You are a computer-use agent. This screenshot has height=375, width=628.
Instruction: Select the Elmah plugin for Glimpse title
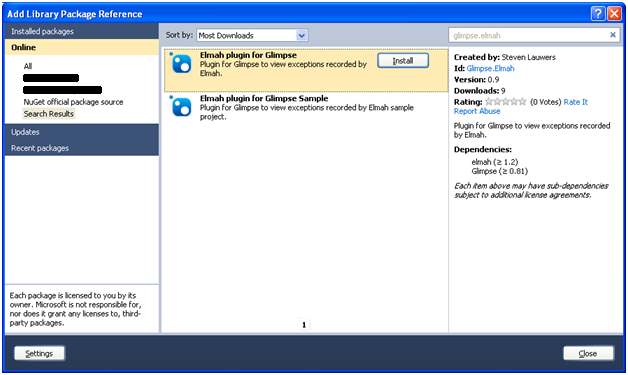[x=248, y=55]
